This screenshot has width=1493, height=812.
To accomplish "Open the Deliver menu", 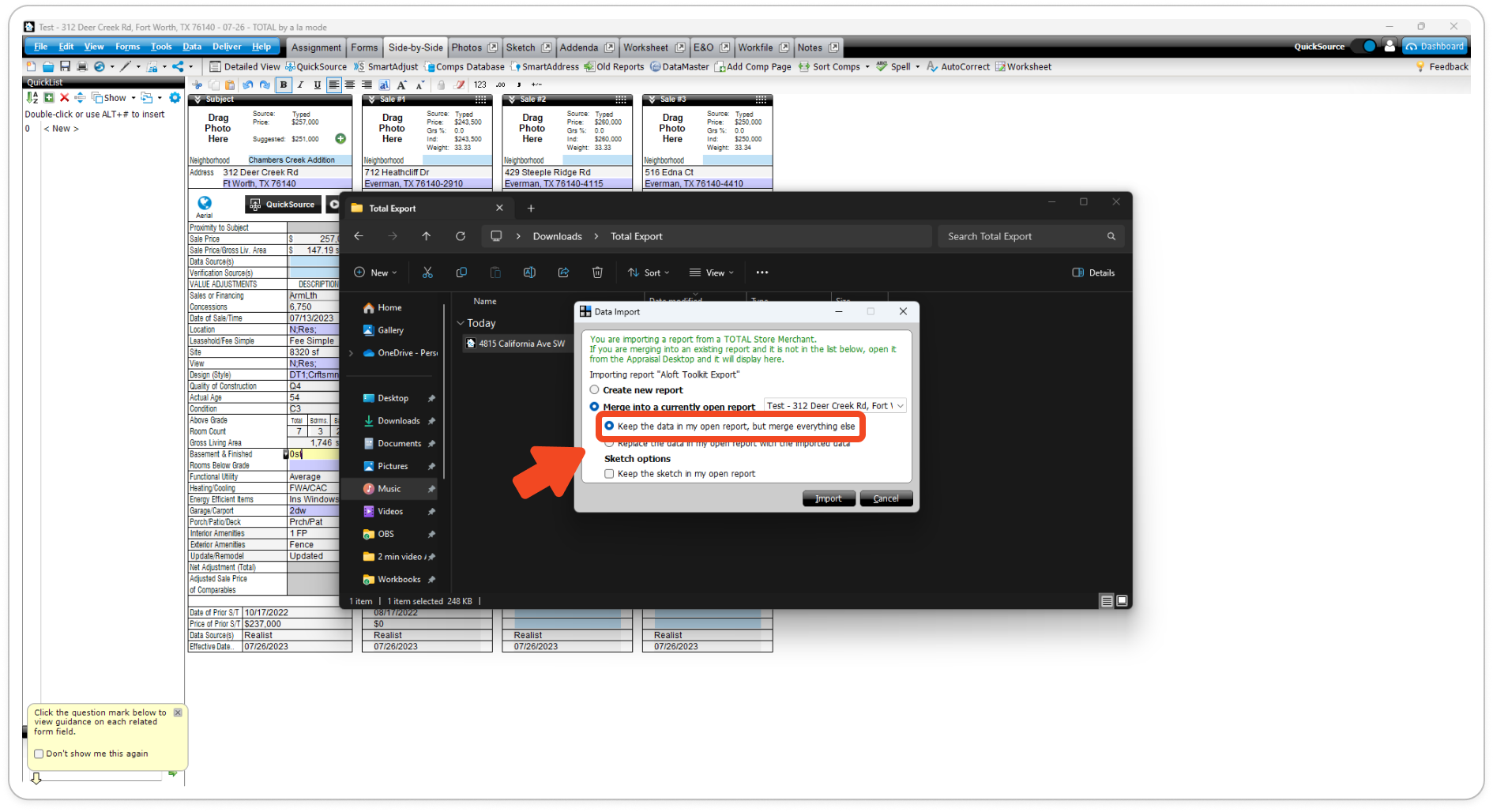I will pos(227,47).
